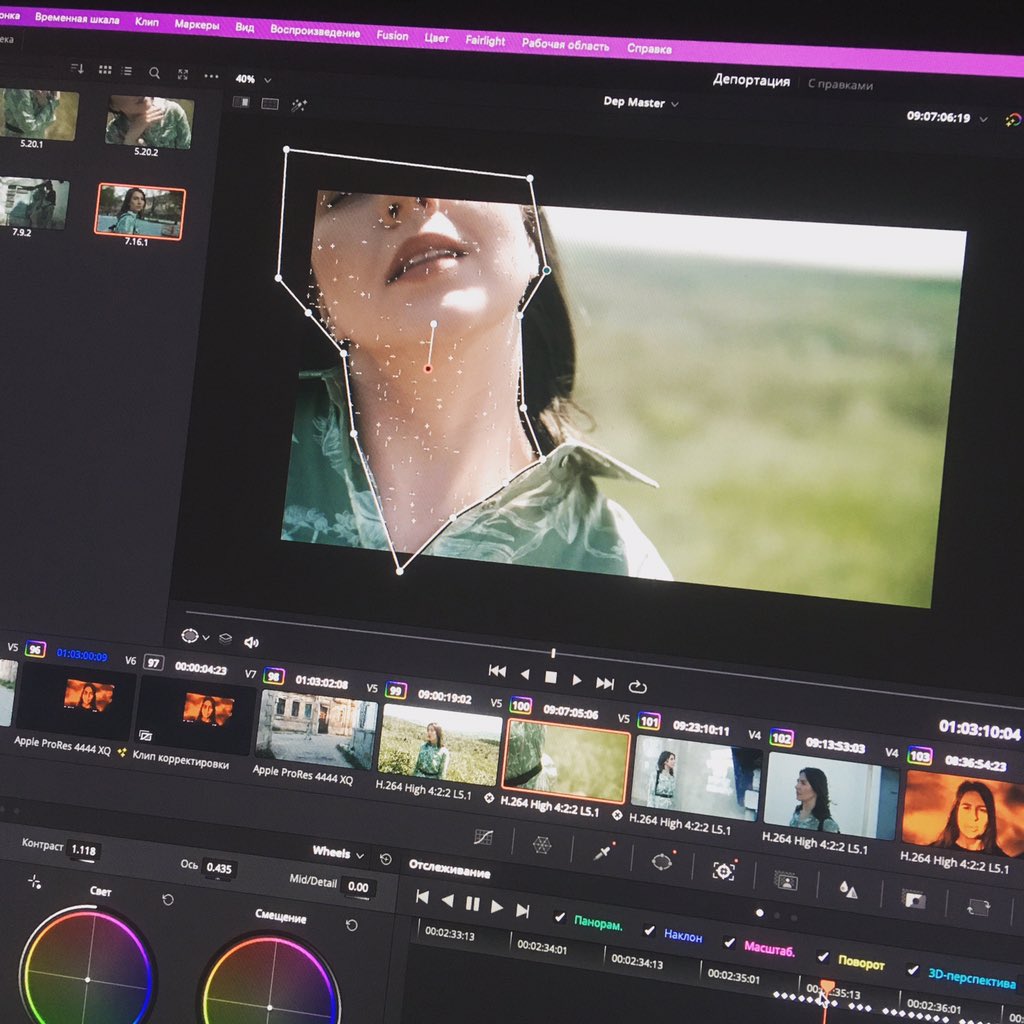Uncheck the Поворот tracking checkbox

click(x=823, y=957)
